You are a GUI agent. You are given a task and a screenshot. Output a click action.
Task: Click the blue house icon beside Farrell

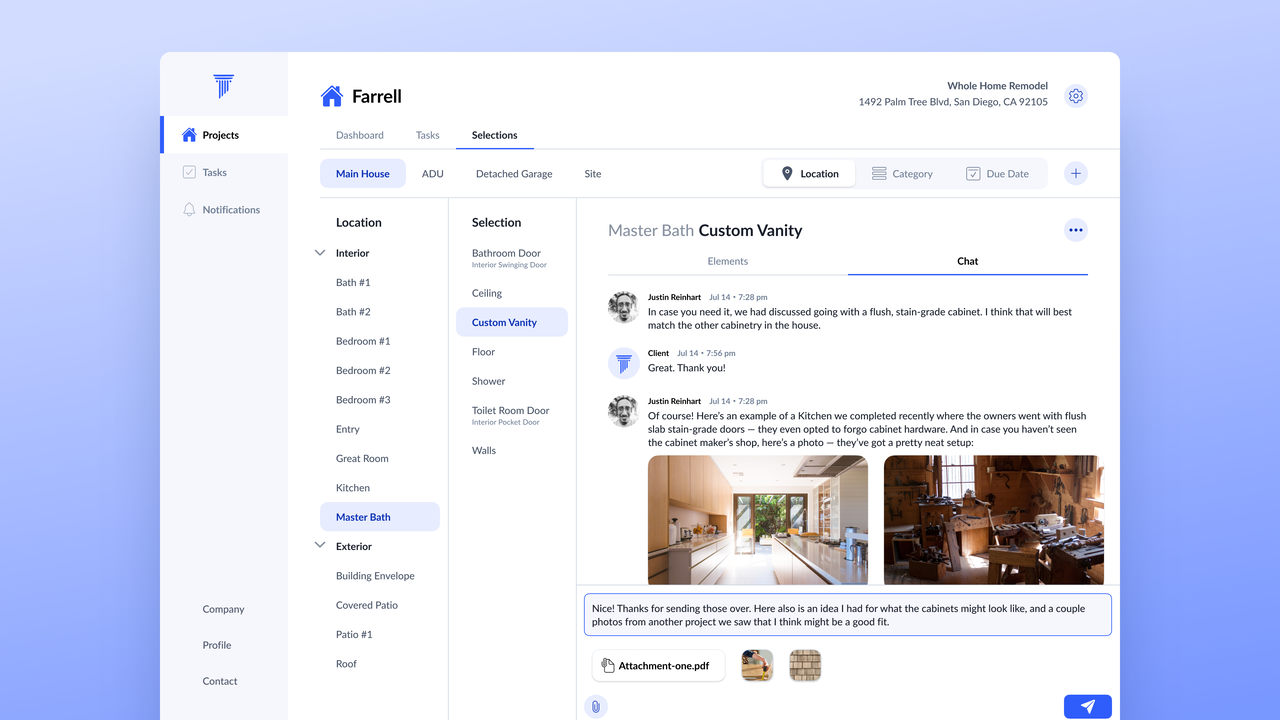coord(331,96)
